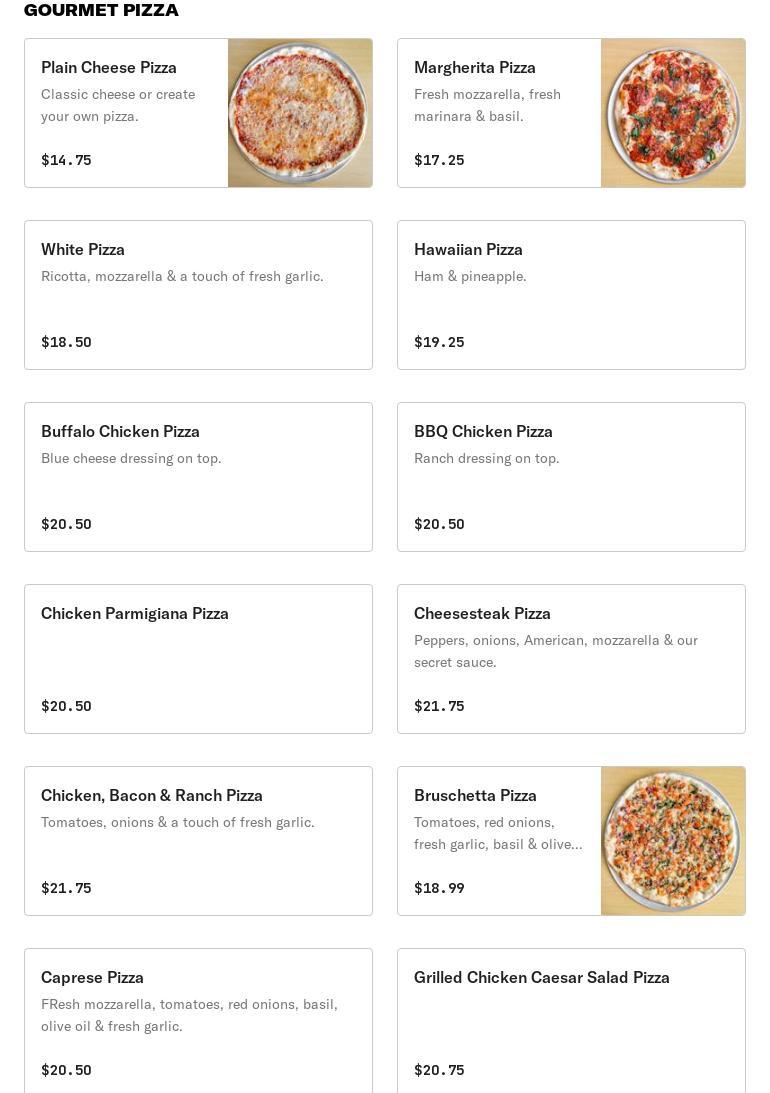This screenshot has height=1093, width=770.
Task: Open Grilled Chicken Caesar Salad Pizza
Action: [x=571, y=1021]
